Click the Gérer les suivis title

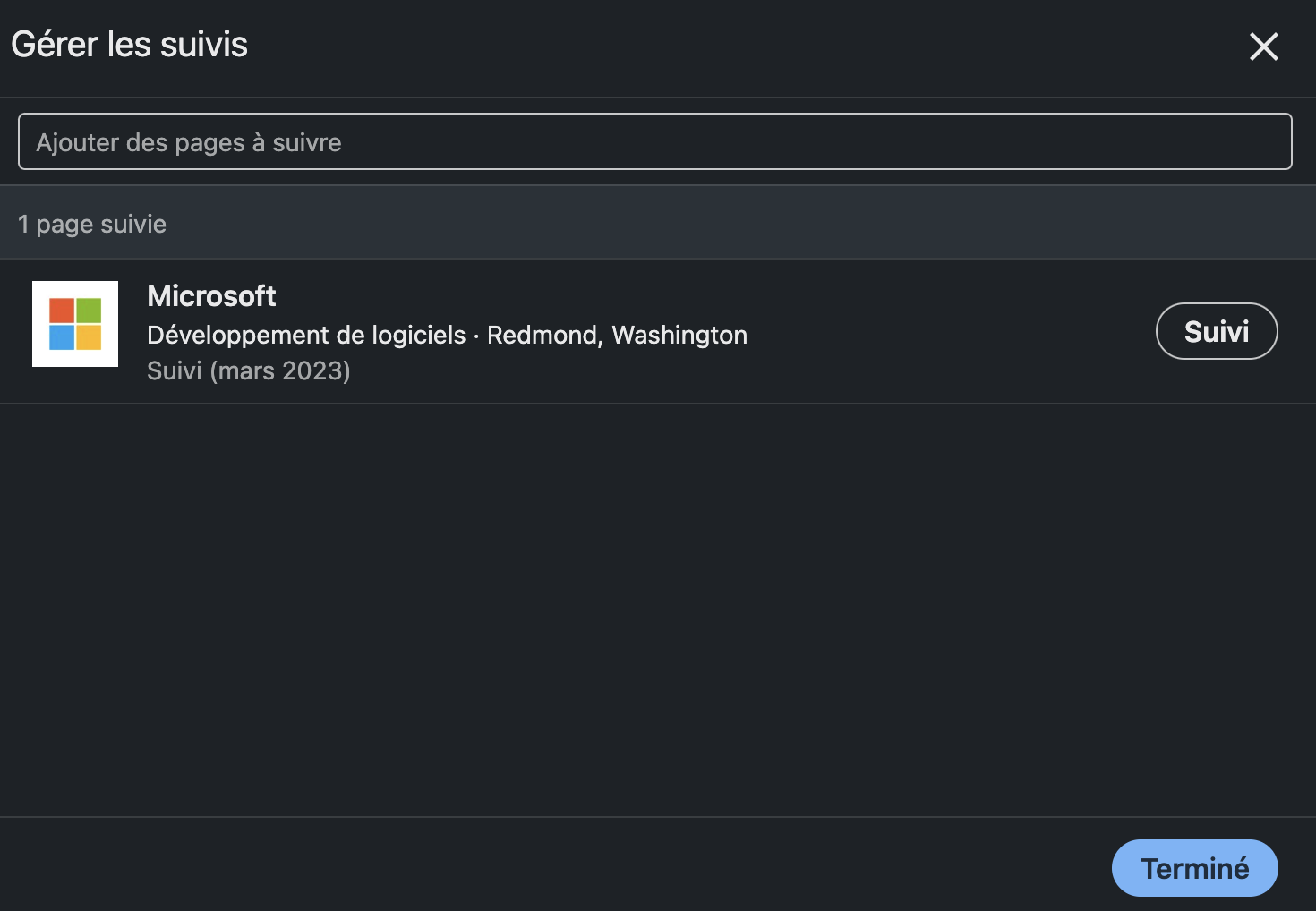[130, 45]
